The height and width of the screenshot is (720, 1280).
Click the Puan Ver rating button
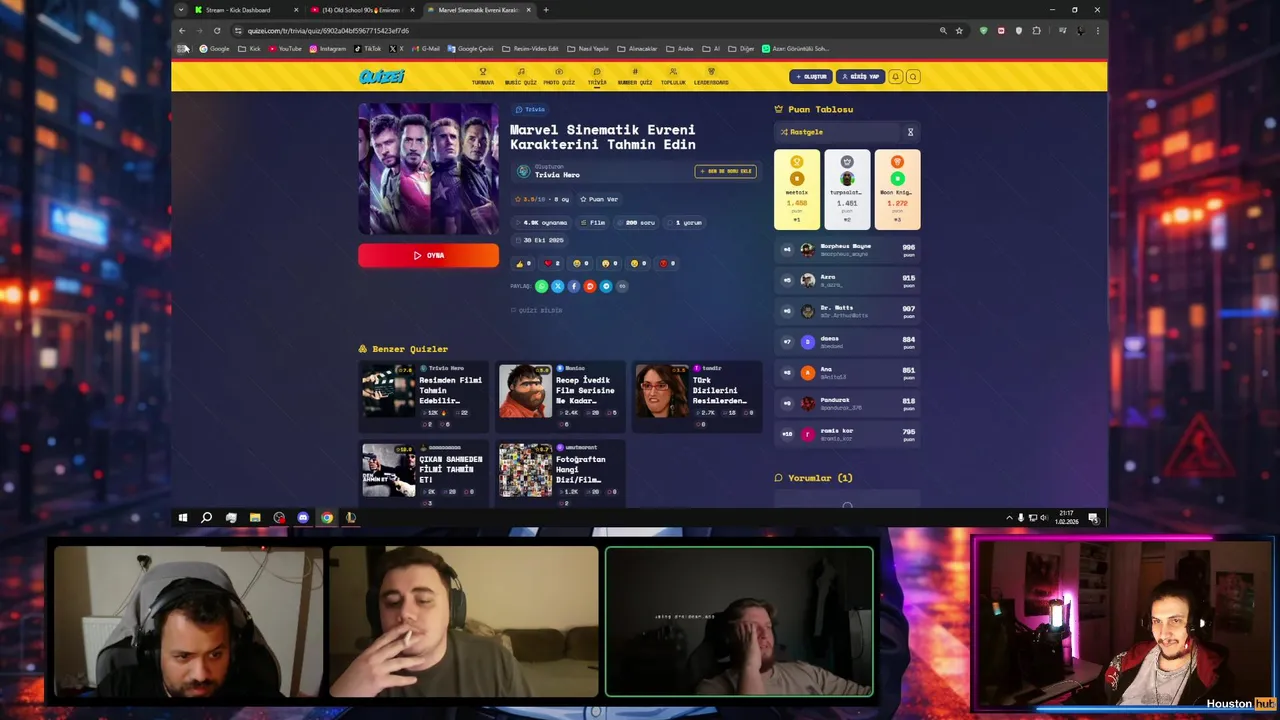599,199
